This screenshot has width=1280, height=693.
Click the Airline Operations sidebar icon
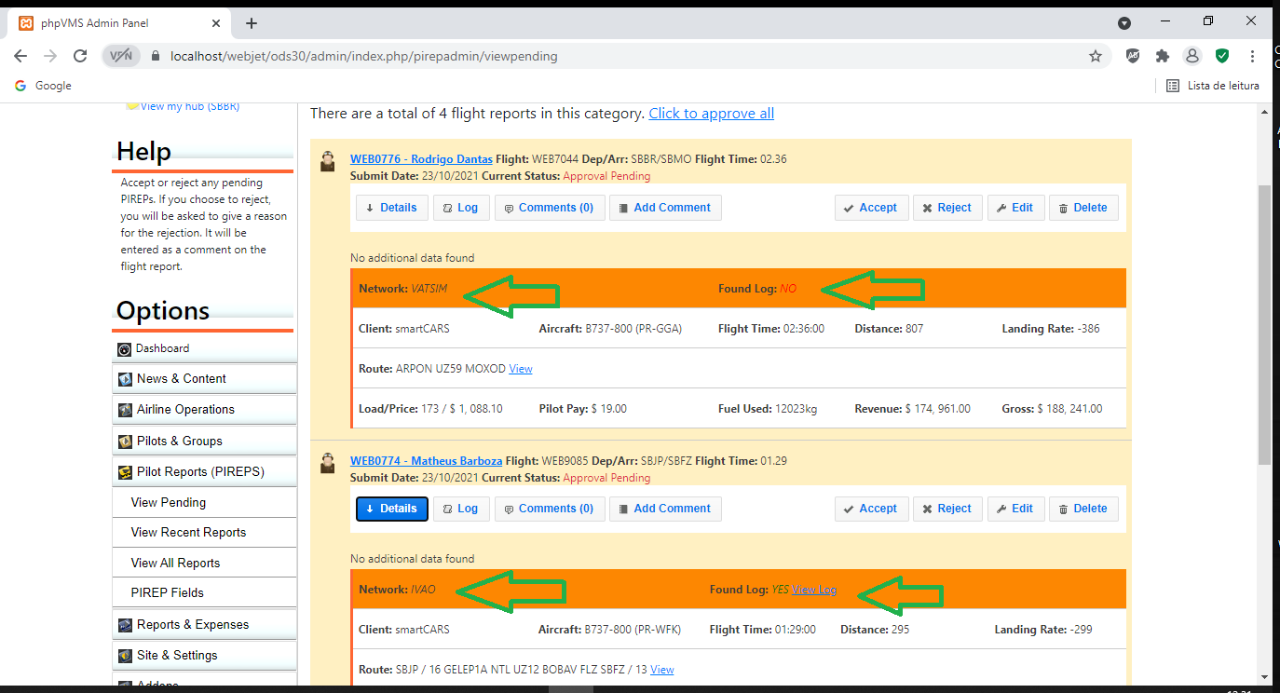[x=125, y=410]
